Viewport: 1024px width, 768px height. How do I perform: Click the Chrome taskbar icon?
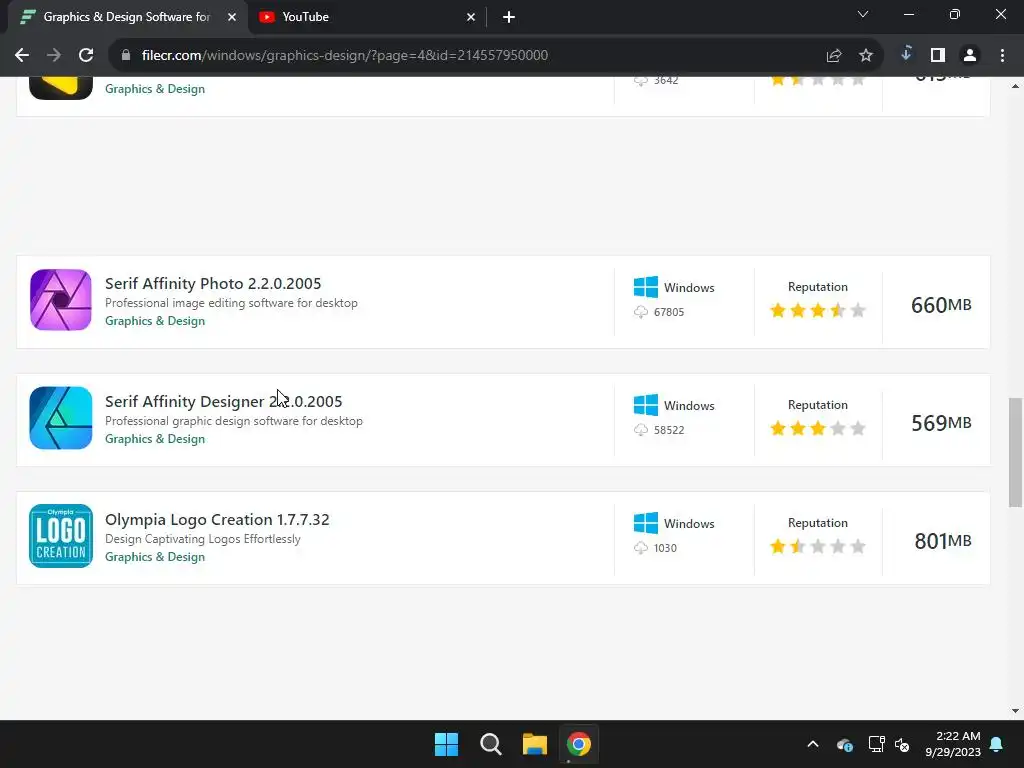click(579, 744)
